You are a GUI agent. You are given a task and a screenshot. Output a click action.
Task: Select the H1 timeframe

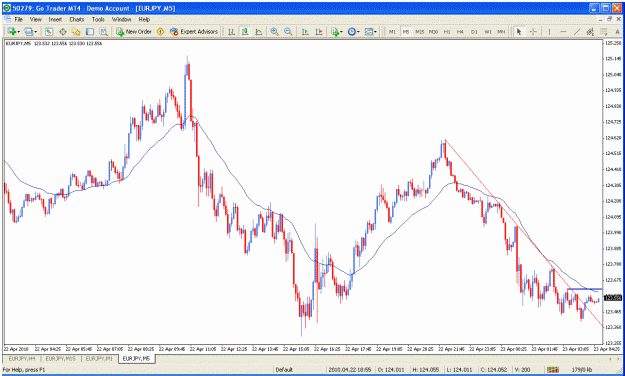pos(447,31)
